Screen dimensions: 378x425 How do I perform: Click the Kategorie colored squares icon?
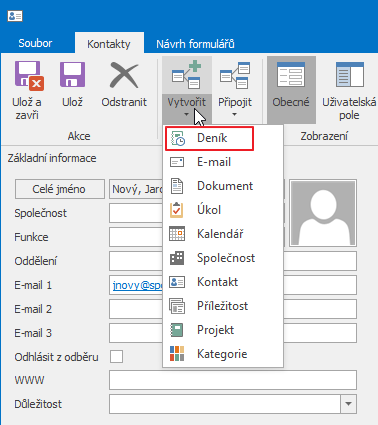click(177, 354)
